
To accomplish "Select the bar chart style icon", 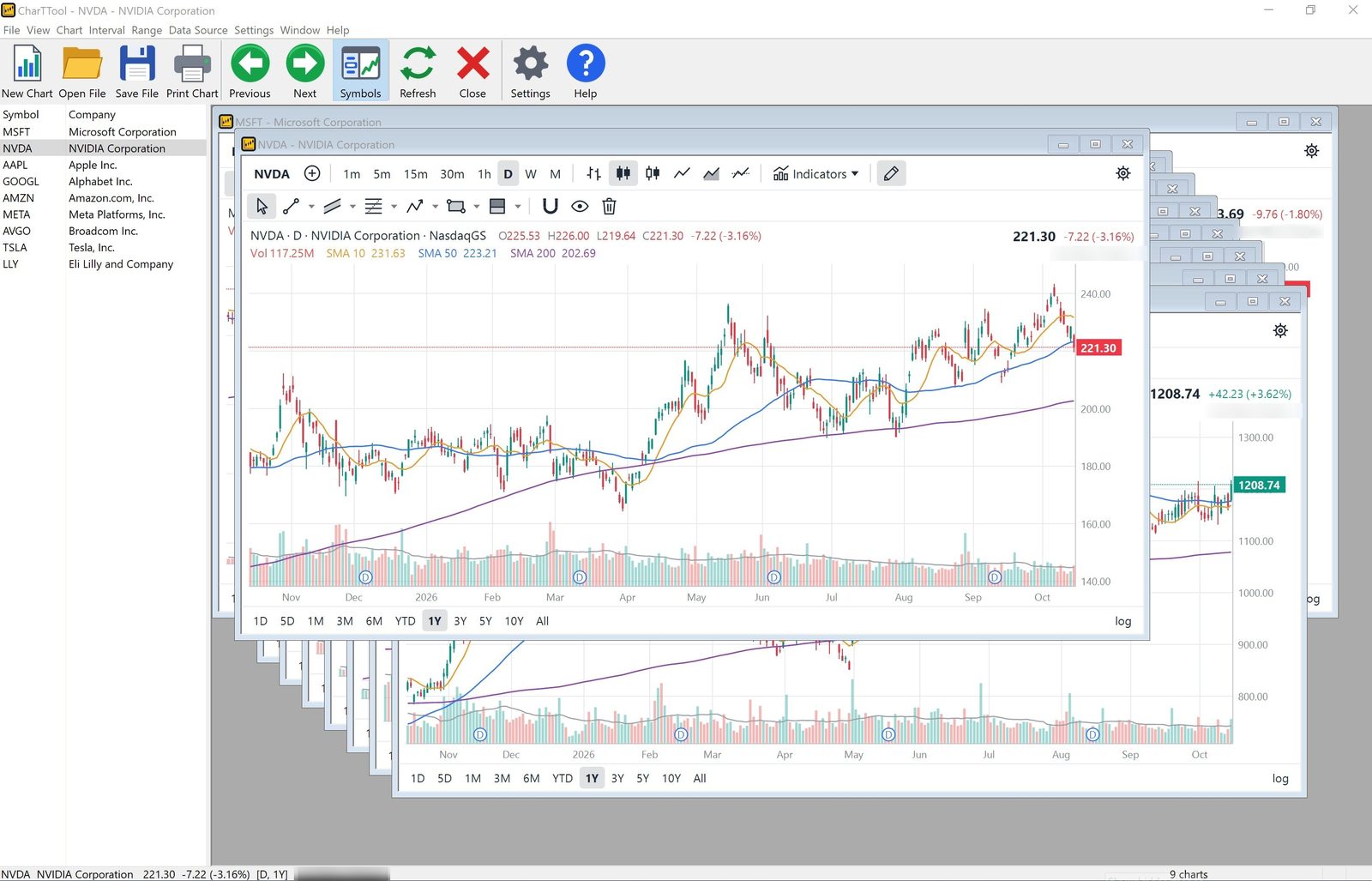I will point(593,173).
